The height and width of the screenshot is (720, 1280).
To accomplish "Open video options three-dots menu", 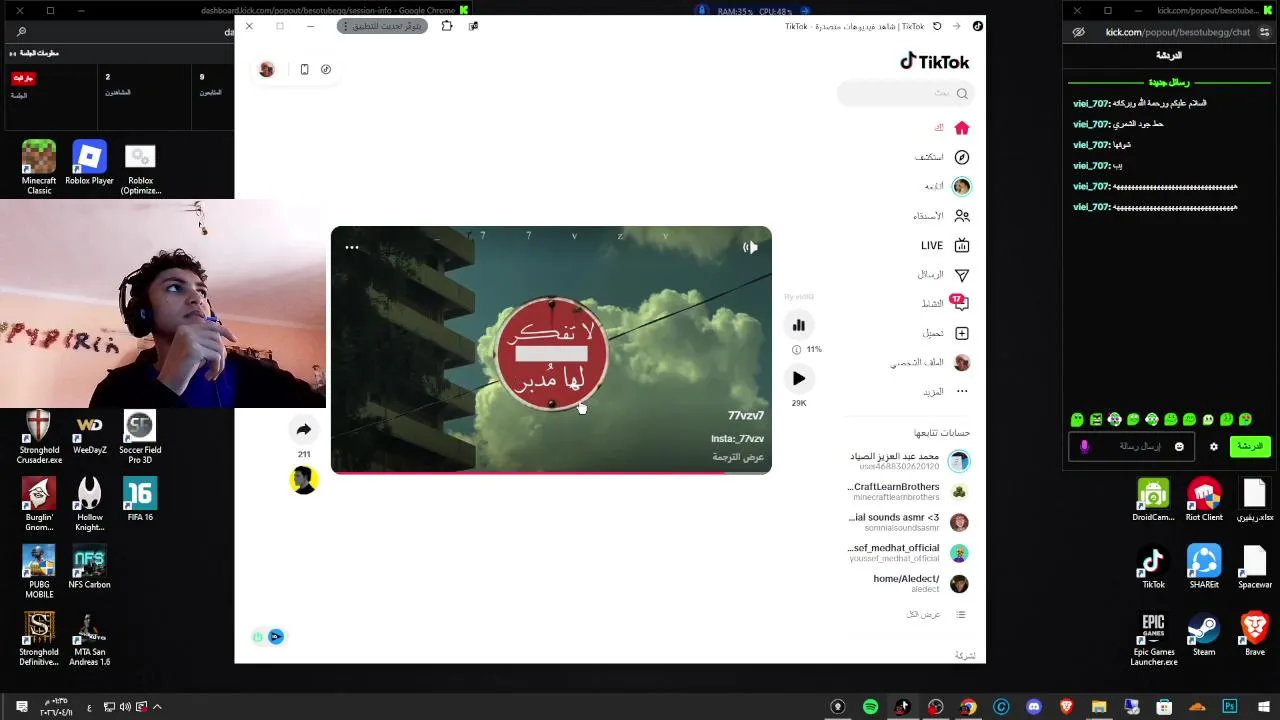I will tap(352, 247).
